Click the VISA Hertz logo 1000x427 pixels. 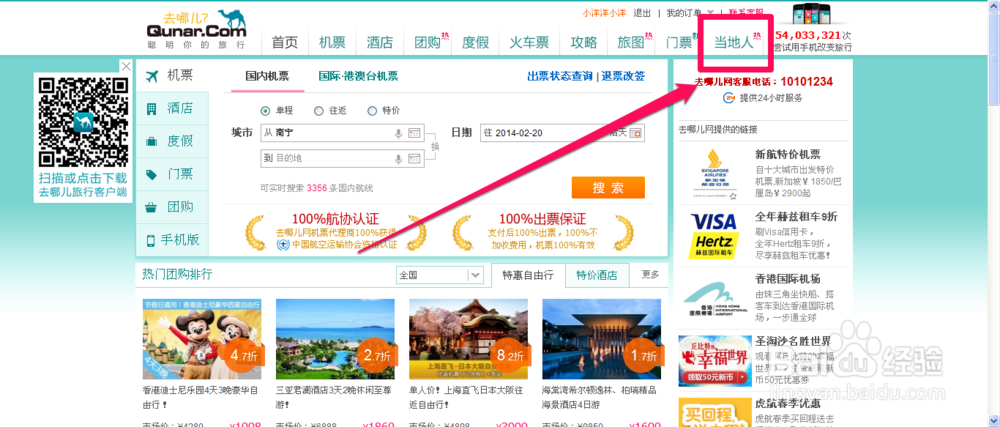click(714, 236)
